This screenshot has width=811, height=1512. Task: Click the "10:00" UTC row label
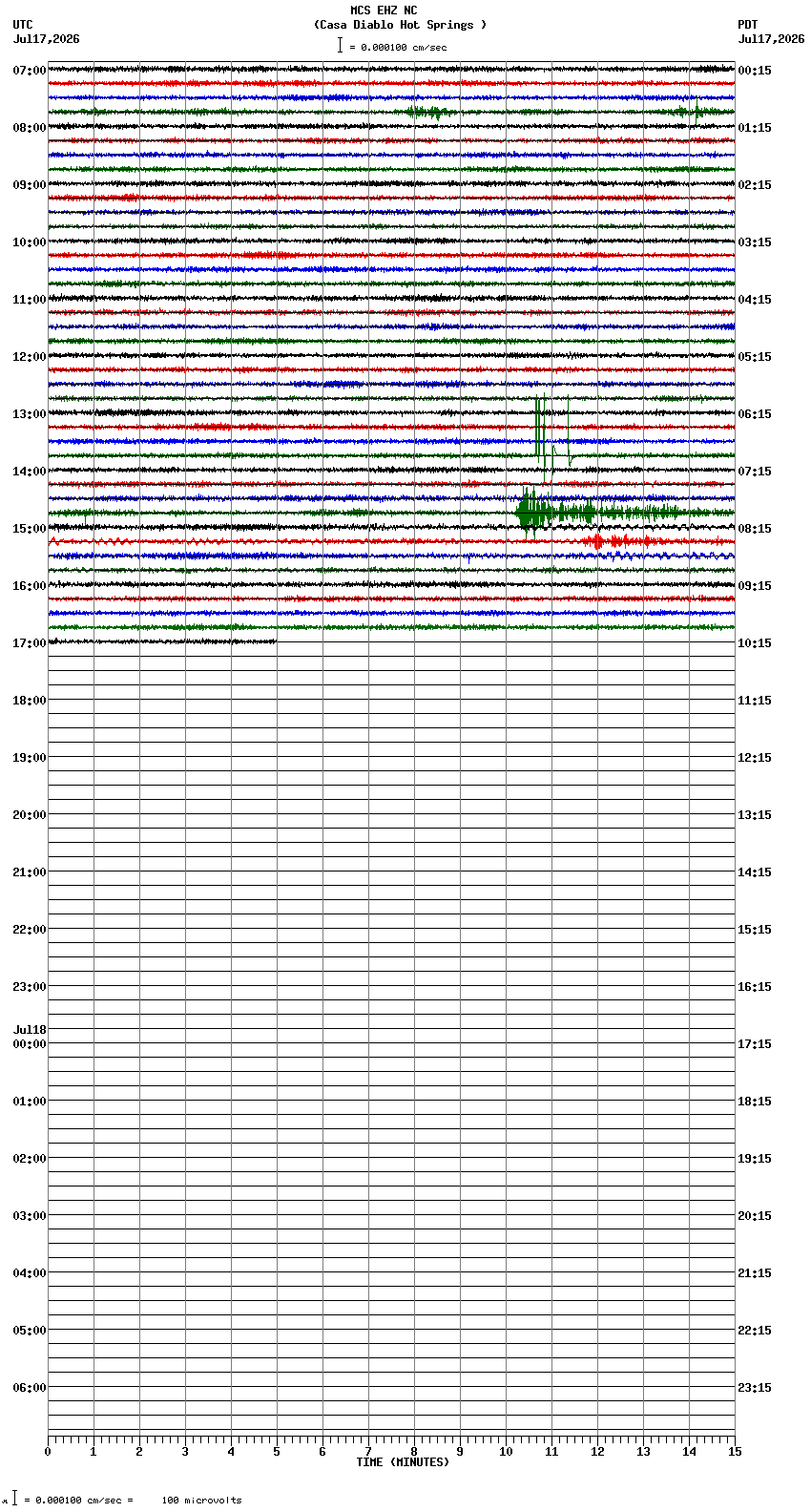(x=30, y=242)
